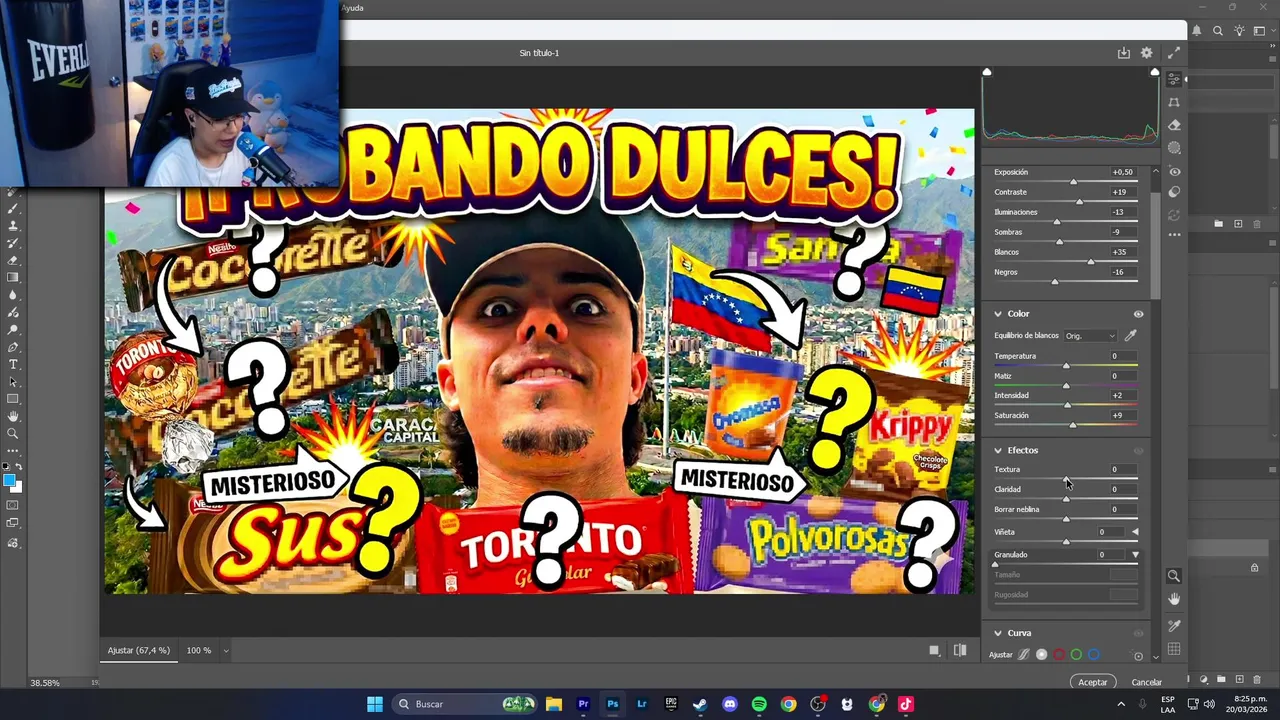The height and width of the screenshot is (720, 1280).
Task: Collapse Granulado extra options triangle
Action: click(x=1135, y=554)
